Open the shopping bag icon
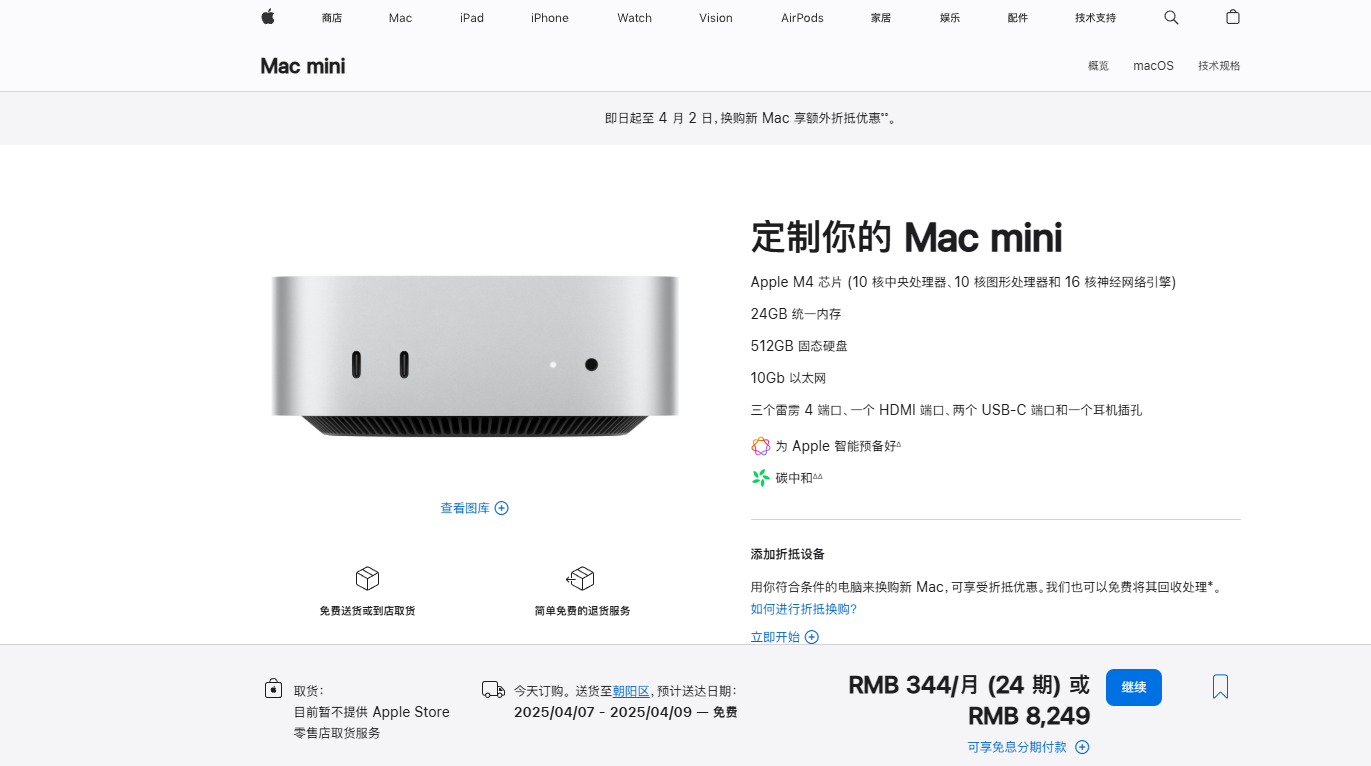The width and height of the screenshot is (1371, 766). coord(1233,17)
